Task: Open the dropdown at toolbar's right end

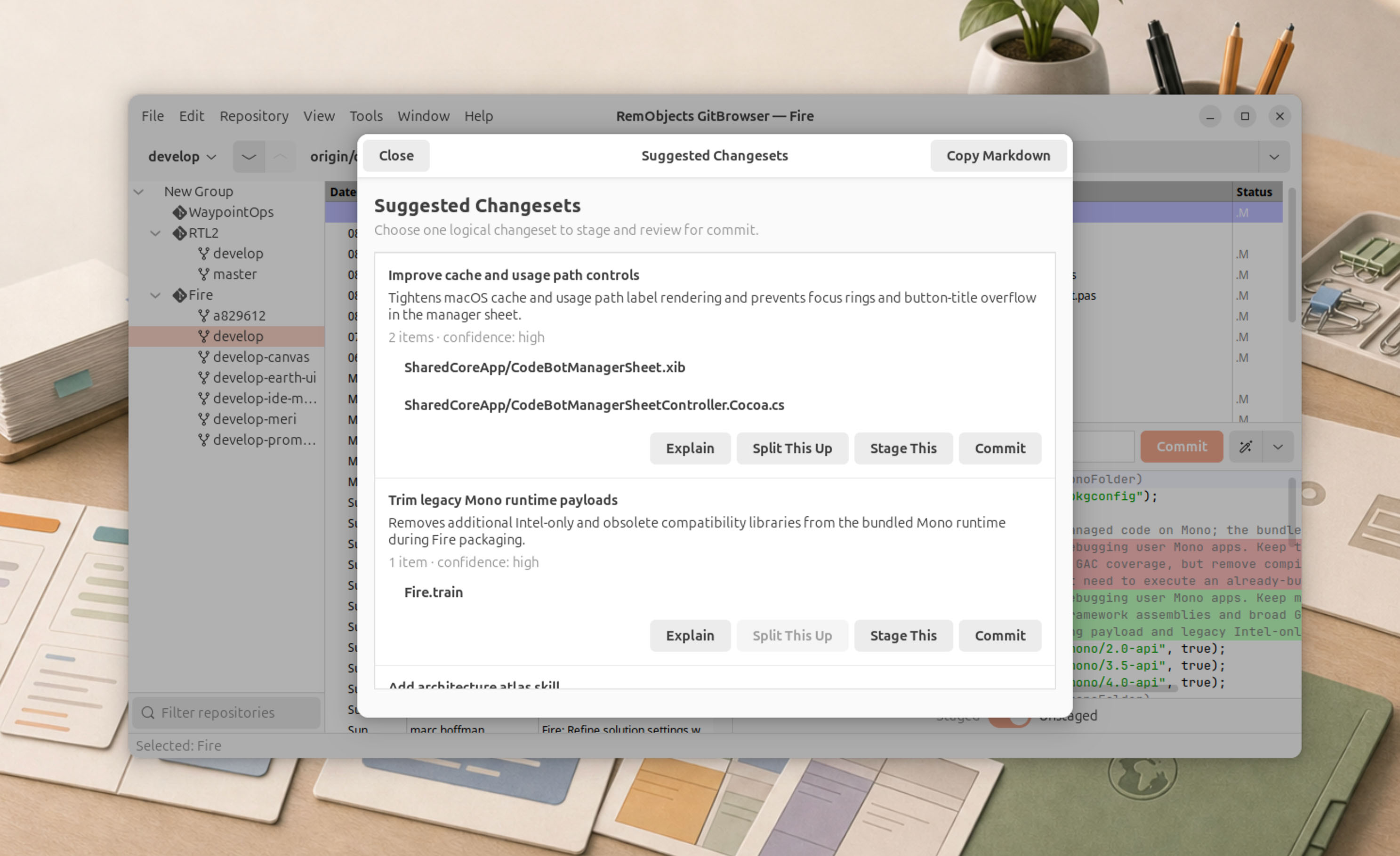Action: tap(1274, 157)
